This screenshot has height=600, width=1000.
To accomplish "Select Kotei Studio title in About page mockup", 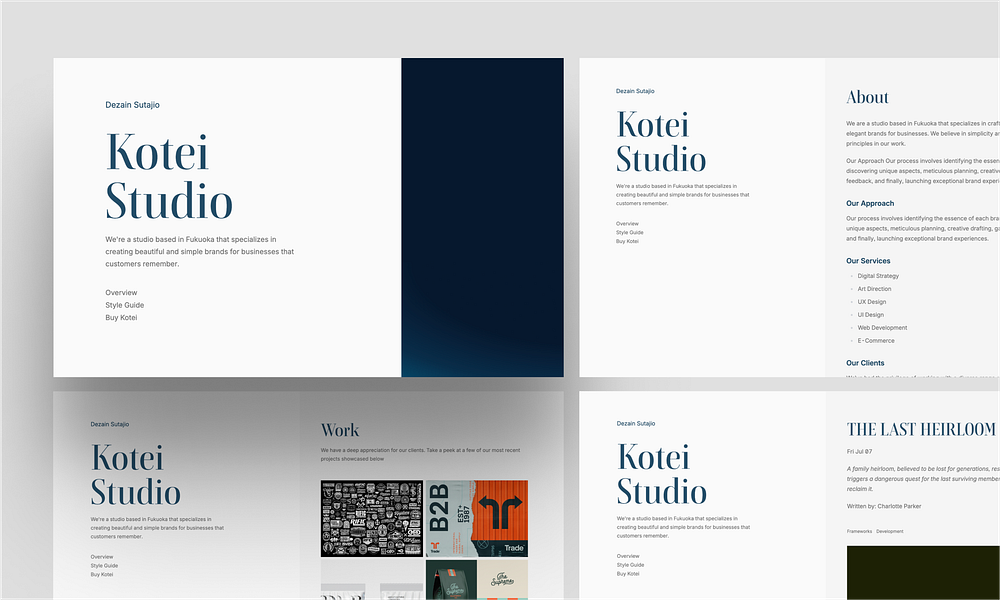I will [661, 142].
